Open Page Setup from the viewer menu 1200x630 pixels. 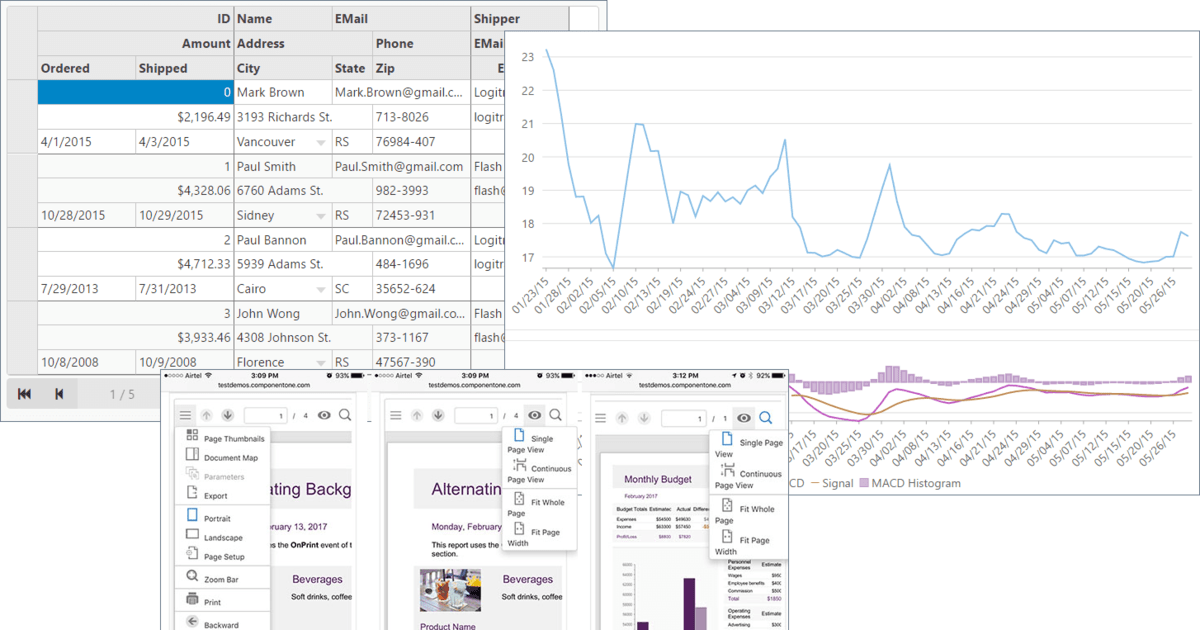pyautogui.click(x=192, y=555)
